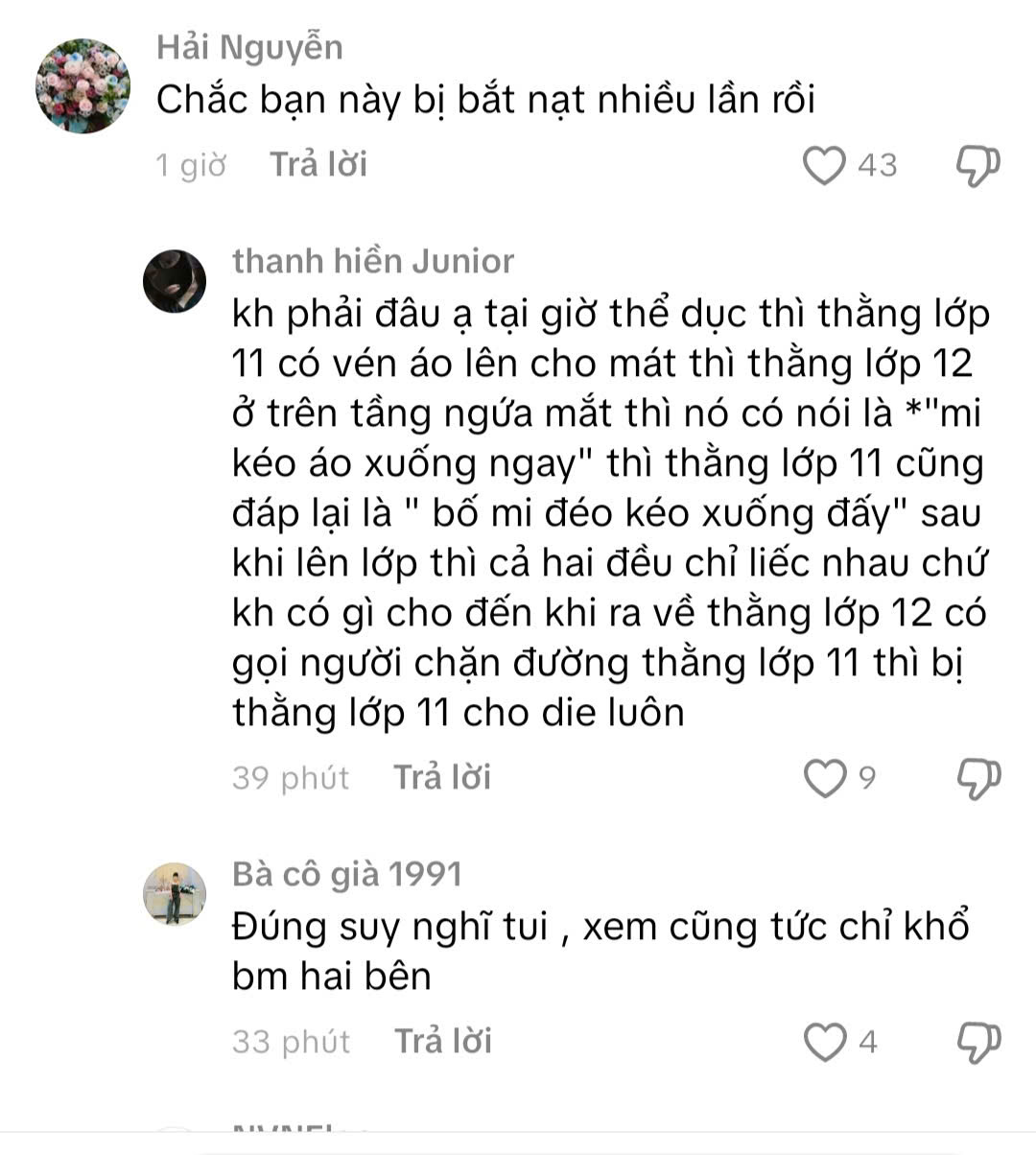Screen dimensions: 1036x1155
Task: Reply to Hải Nguyễn via Trả lời
Action: (x=318, y=165)
